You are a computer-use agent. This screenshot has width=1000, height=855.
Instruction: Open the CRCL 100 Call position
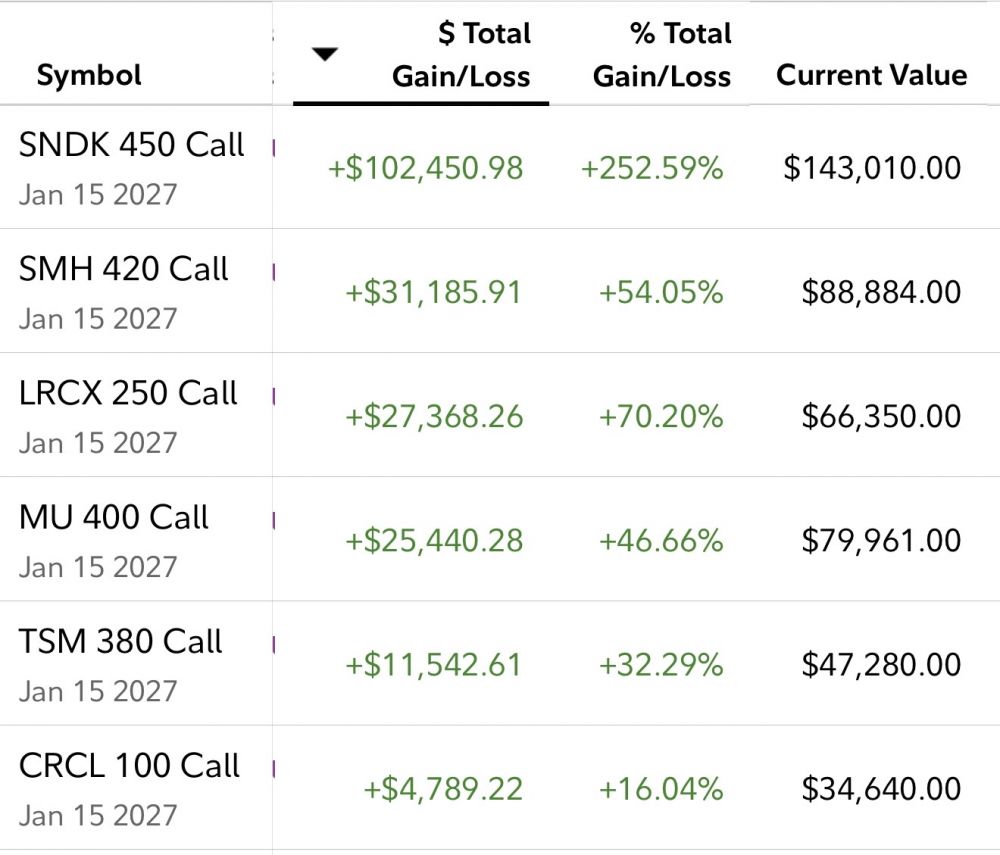coord(129,766)
